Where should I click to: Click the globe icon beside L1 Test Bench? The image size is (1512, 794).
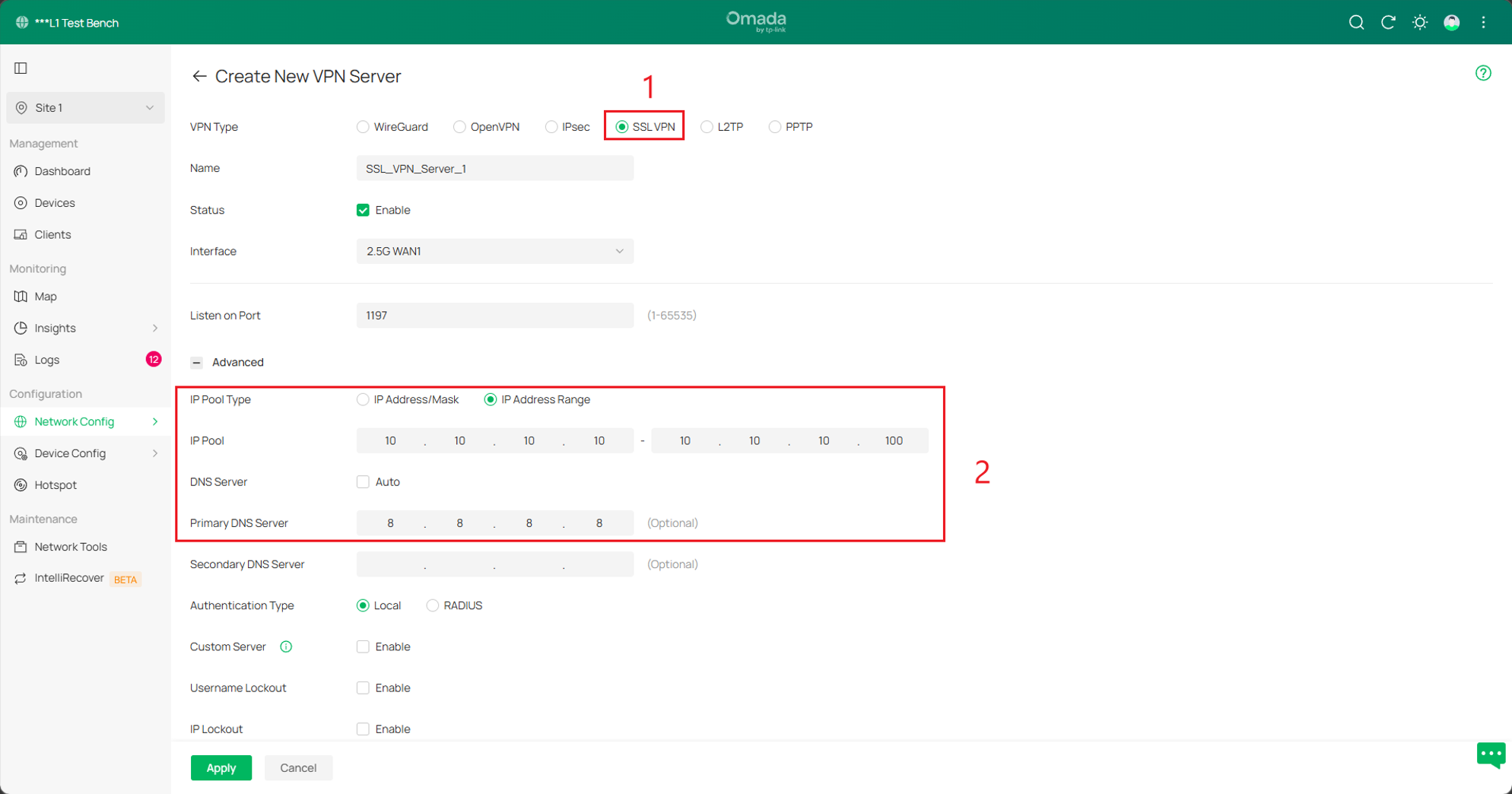click(x=21, y=22)
